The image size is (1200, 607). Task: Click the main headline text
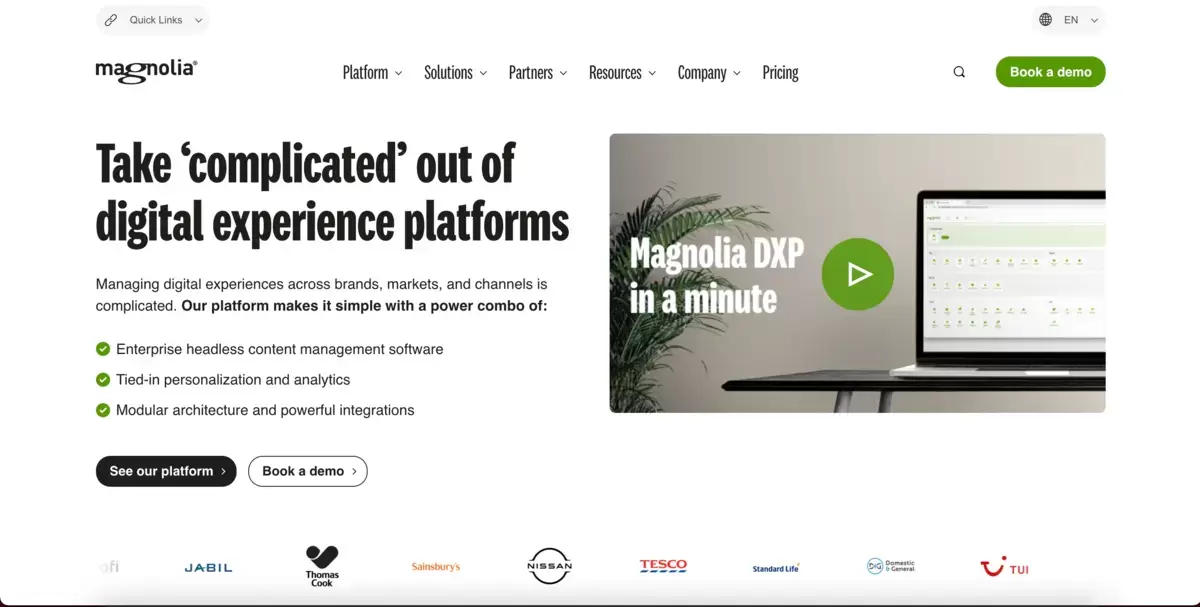click(x=332, y=193)
